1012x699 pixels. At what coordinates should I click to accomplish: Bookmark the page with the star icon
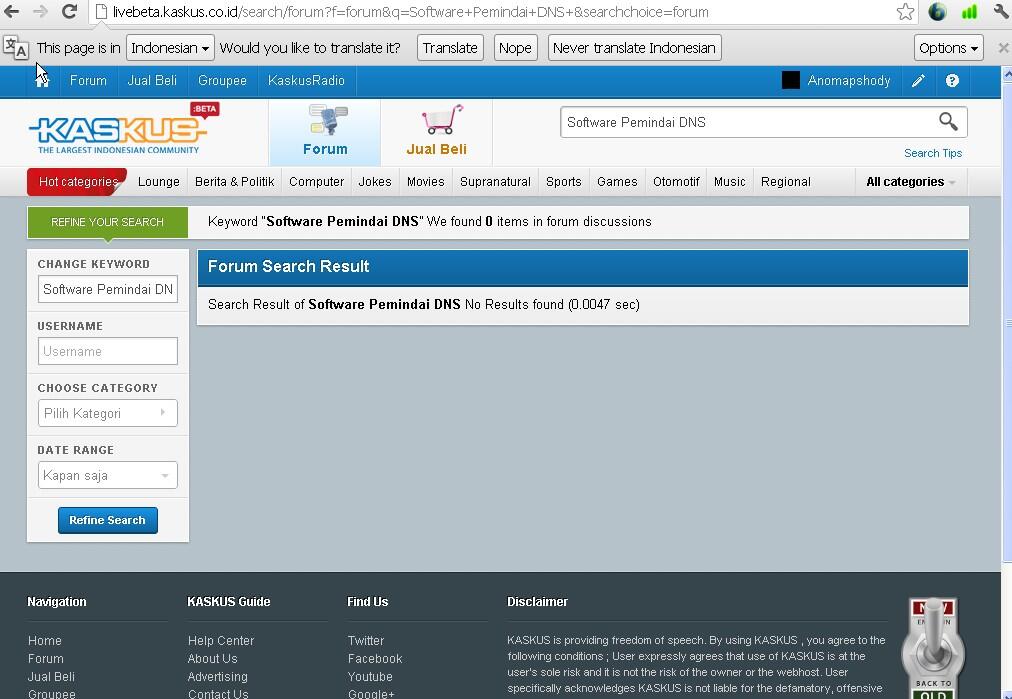(x=905, y=12)
